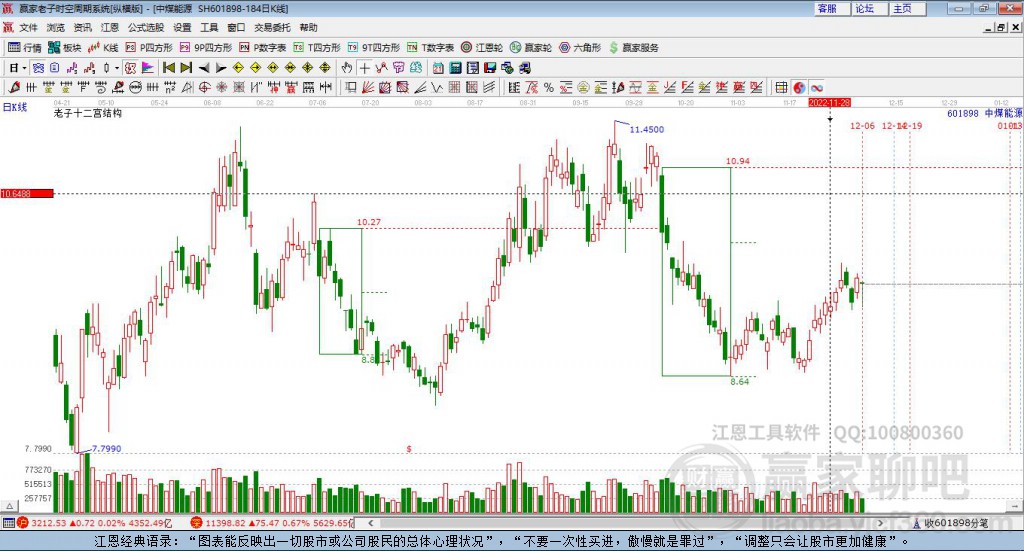Open the 工具 menu
This screenshot has width=1024, height=551.
point(209,27)
